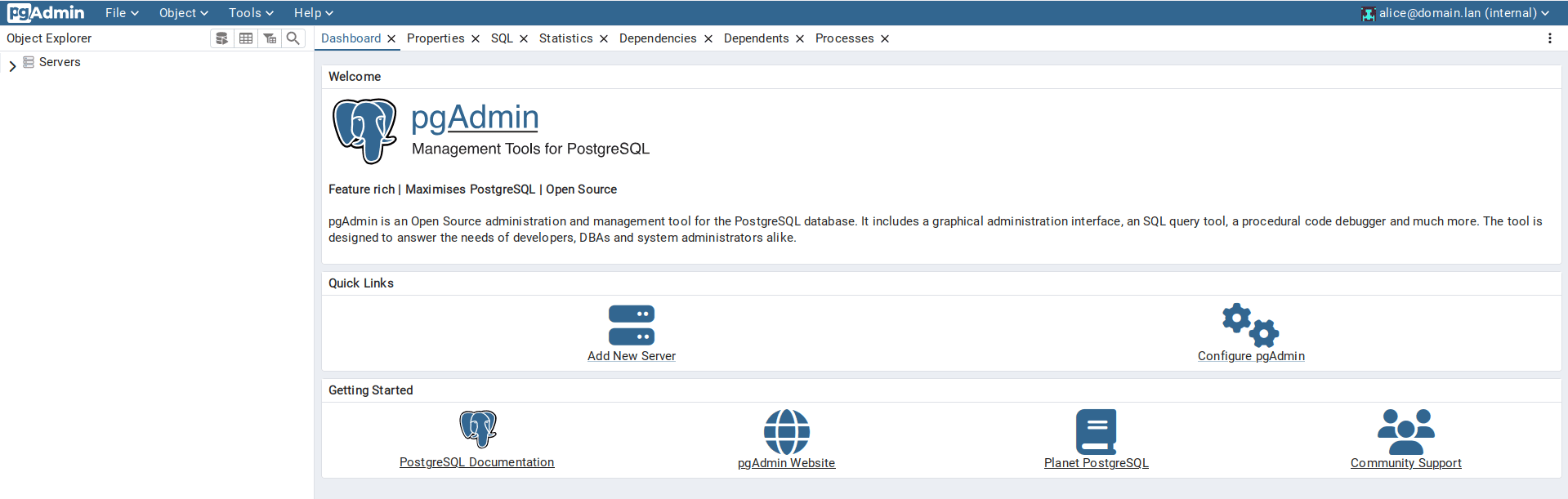Screen dimensions: 1568x499
Task: Click the Getting Started section header
Action: click(x=370, y=390)
